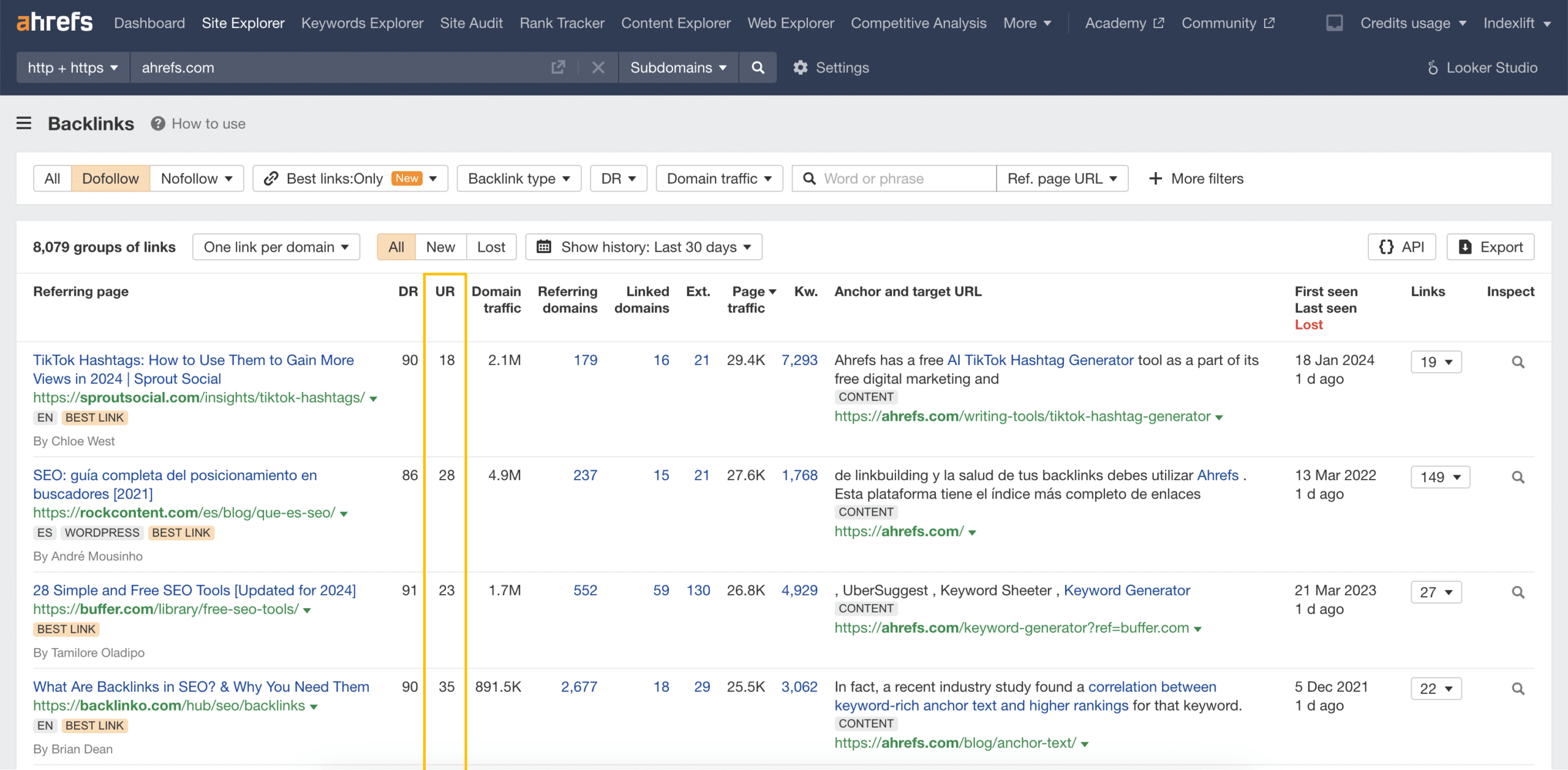Open the Show history calendar dropdown

[x=644, y=247]
